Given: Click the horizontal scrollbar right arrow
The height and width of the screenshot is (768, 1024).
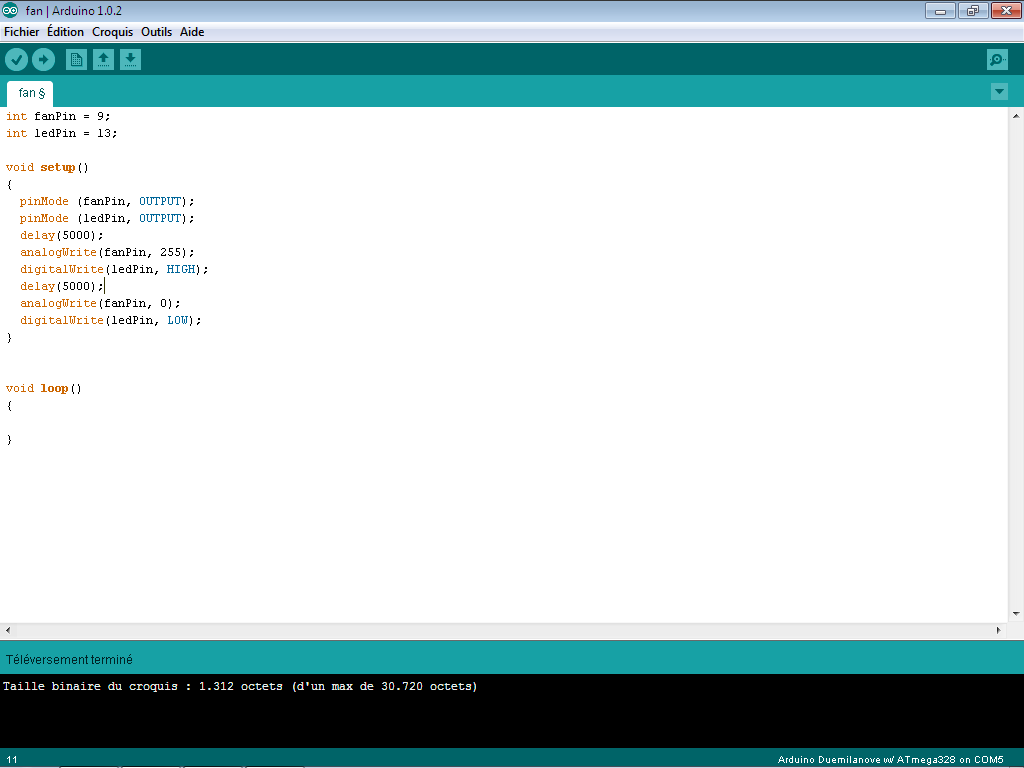Looking at the screenshot, I should point(999,630).
